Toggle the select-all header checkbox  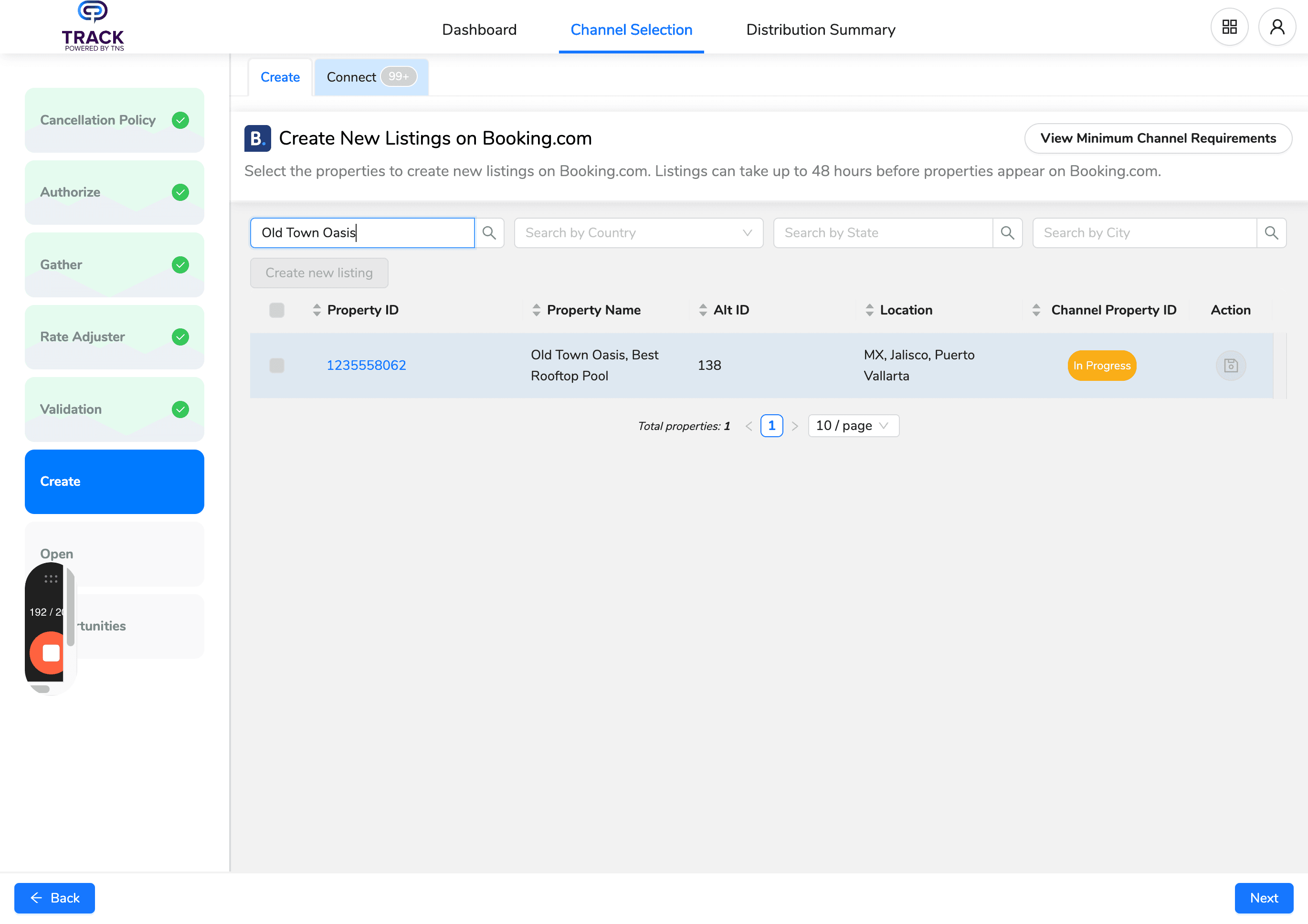coord(277,310)
